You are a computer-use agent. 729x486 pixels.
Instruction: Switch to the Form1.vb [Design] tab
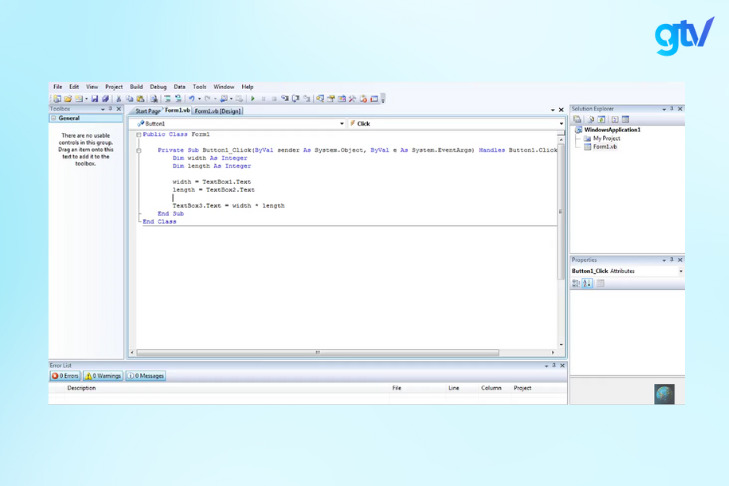point(218,111)
